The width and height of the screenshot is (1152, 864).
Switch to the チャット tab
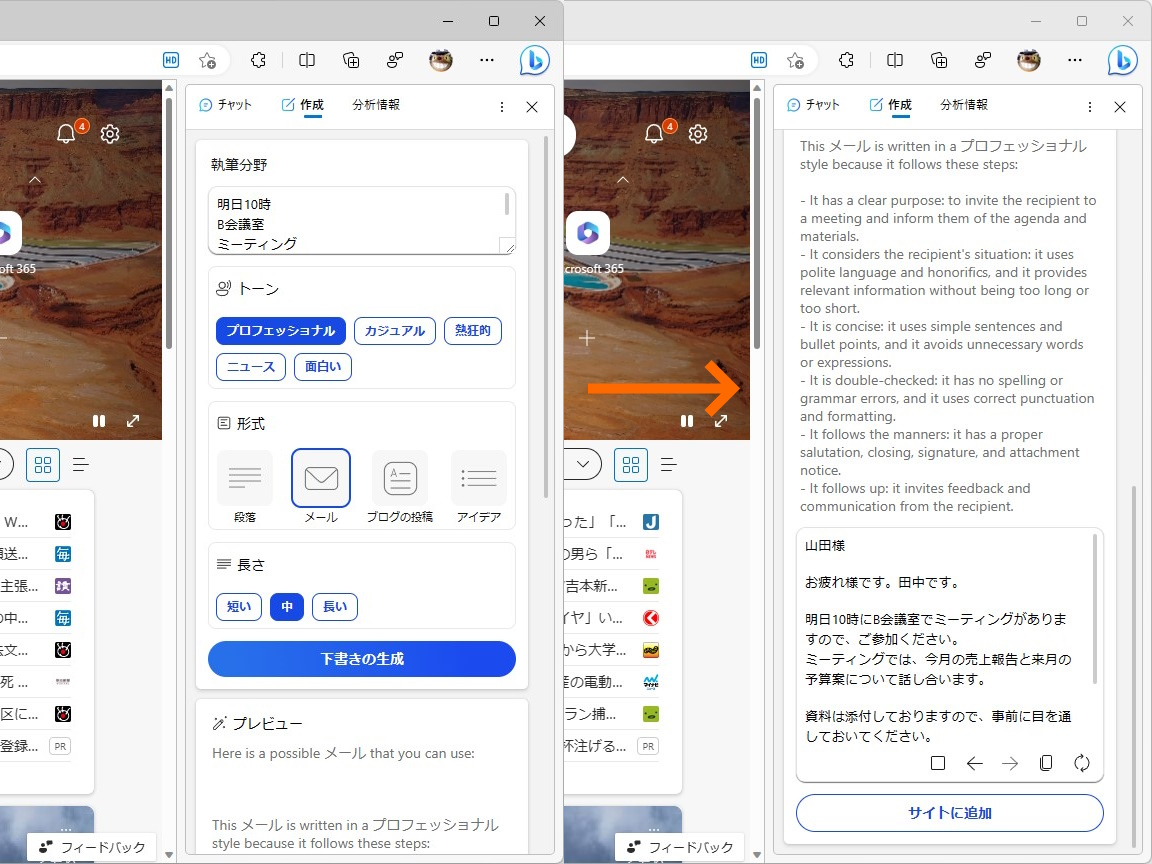point(227,104)
